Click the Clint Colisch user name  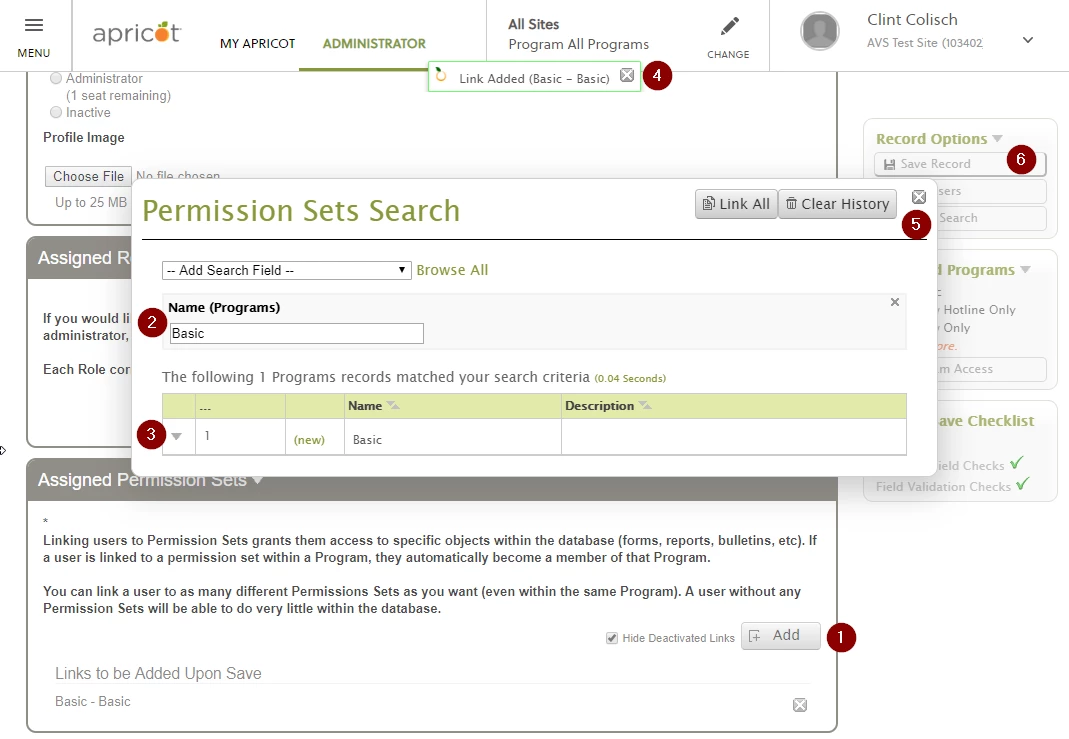pos(912,20)
